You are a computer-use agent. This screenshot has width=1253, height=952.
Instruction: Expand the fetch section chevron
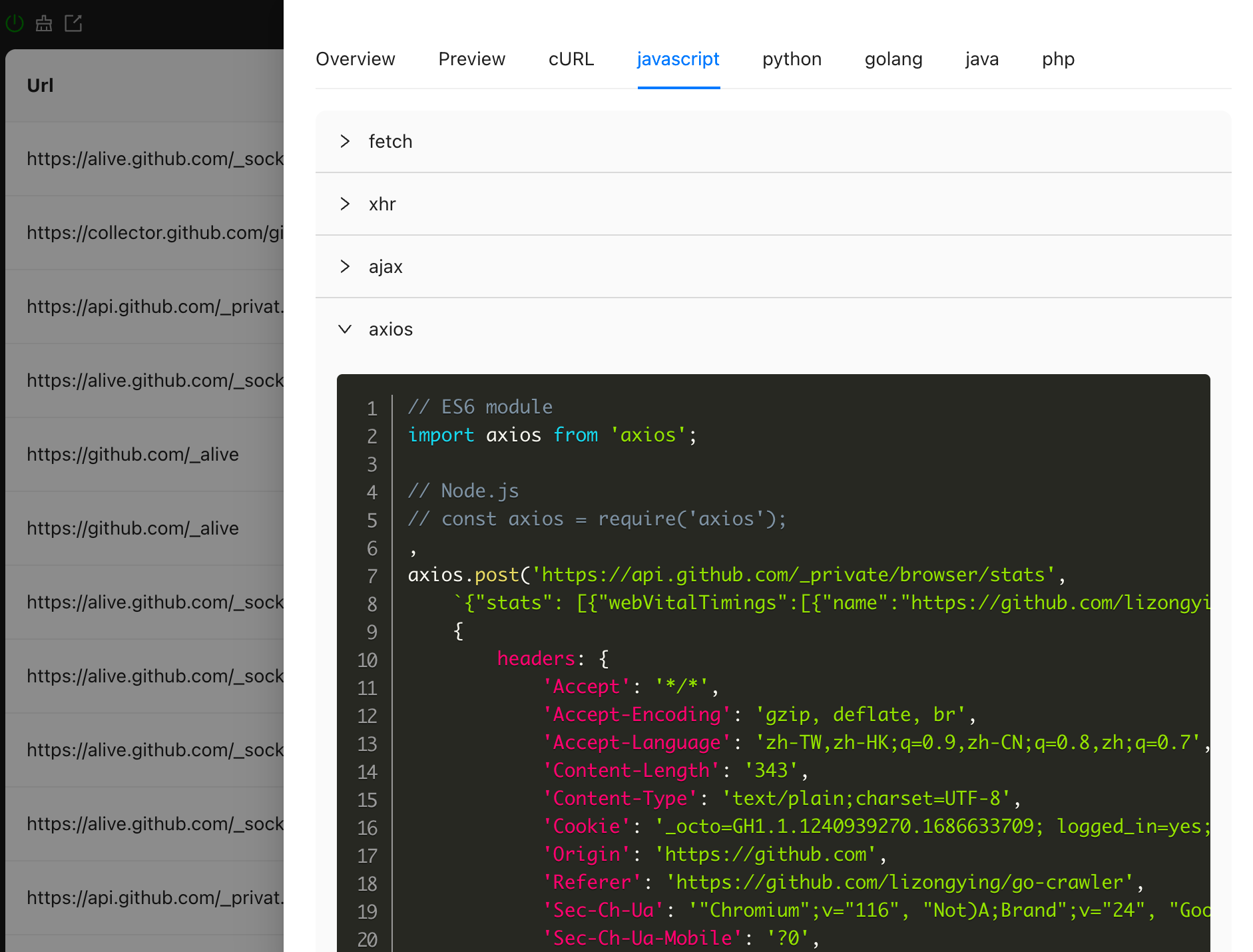[345, 141]
